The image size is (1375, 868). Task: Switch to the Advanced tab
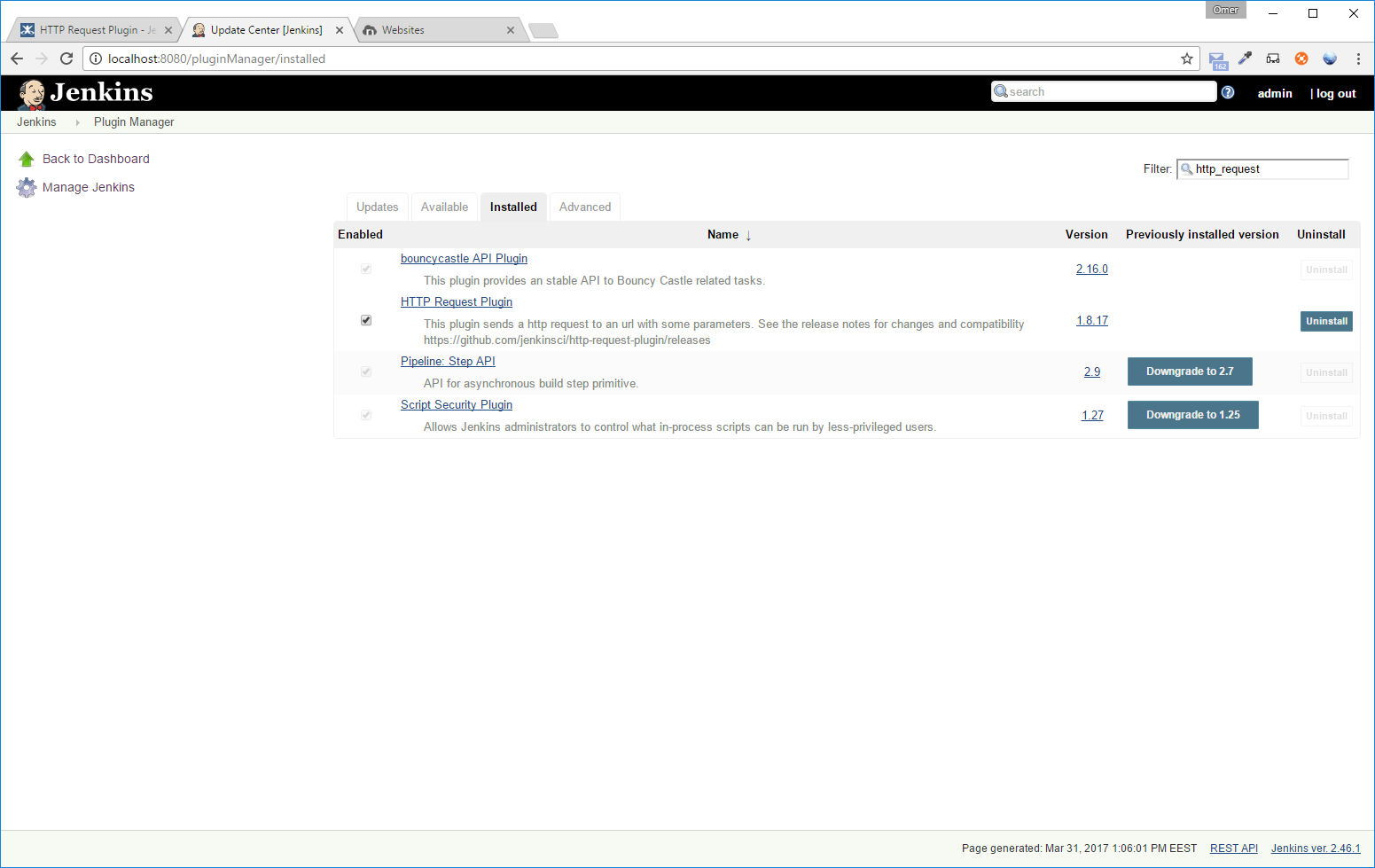tap(584, 207)
